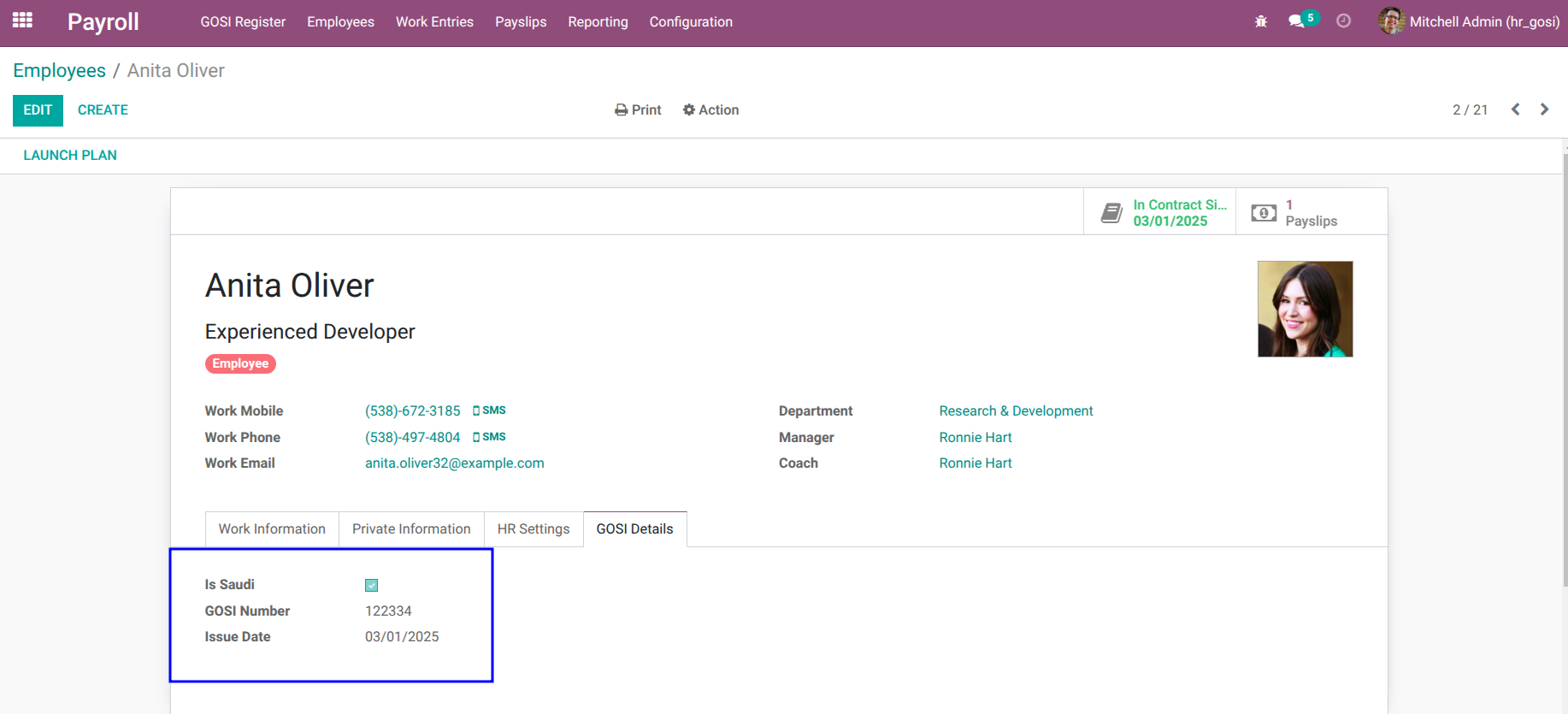Go to the next employee record
The image size is (1568, 714).
pyautogui.click(x=1544, y=109)
